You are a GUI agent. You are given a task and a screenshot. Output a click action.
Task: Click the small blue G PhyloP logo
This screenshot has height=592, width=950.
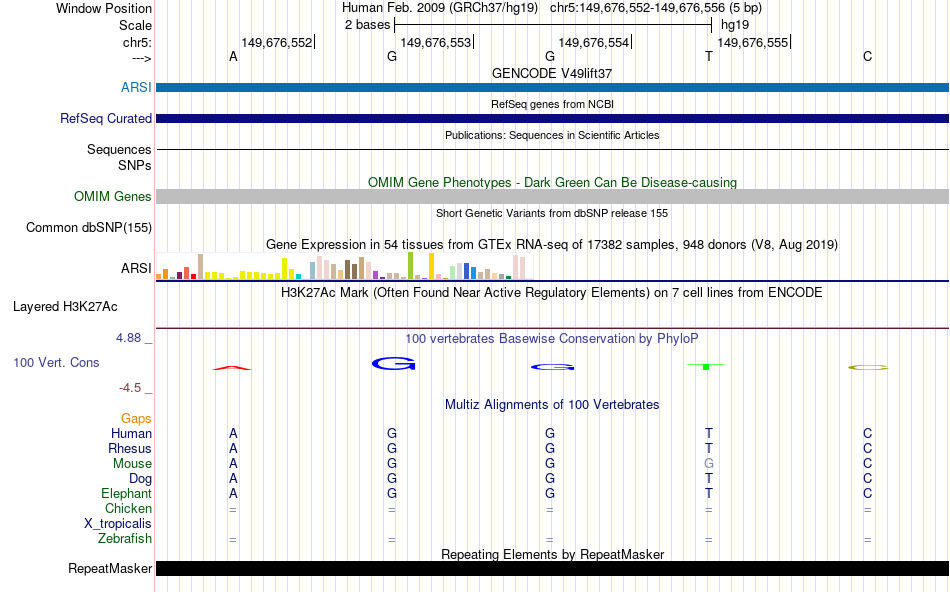coord(553,367)
